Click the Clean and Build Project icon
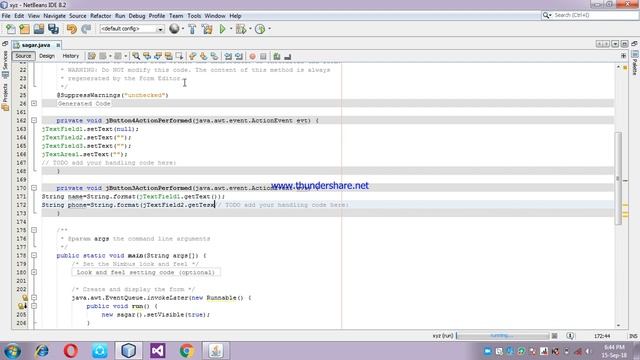640x360 pixels. coord(207,29)
